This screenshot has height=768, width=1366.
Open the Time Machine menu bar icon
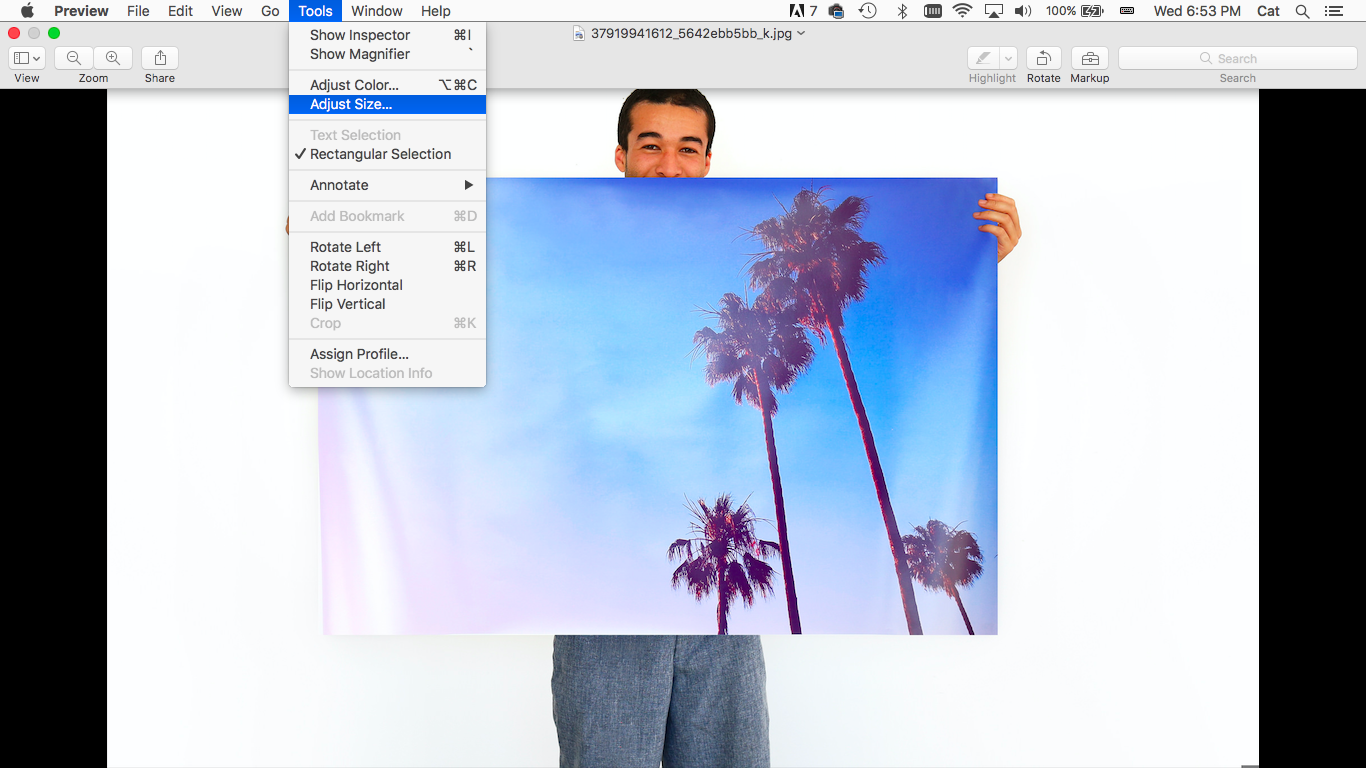coord(868,11)
